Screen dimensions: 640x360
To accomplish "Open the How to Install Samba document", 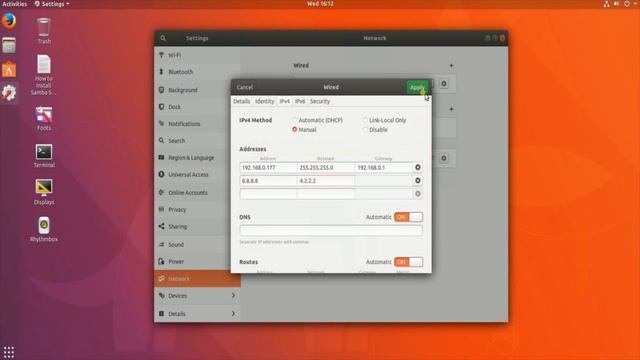I will (x=44, y=75).
